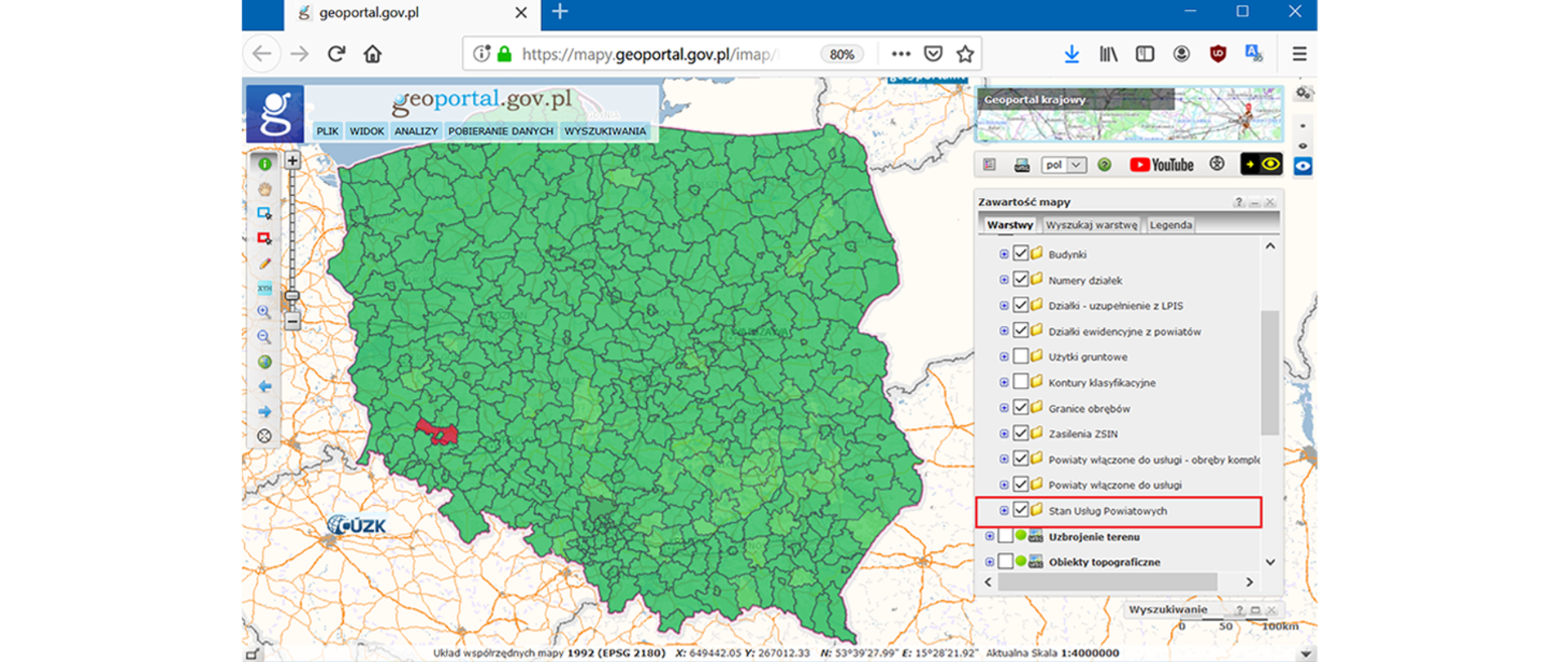Viewport: 1568px width, 662px height.
Task: Expand the Uzbrojenie terenu layer group
Action: click(990, 537)
